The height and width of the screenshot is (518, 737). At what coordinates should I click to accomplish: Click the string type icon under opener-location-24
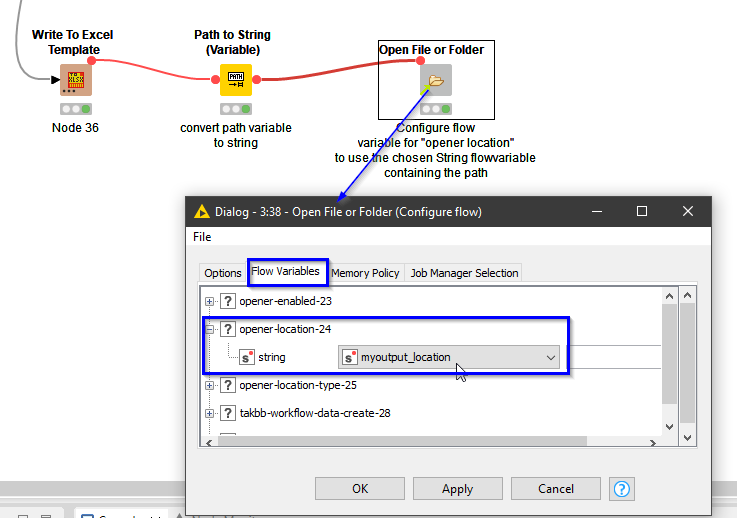point(247,357)
